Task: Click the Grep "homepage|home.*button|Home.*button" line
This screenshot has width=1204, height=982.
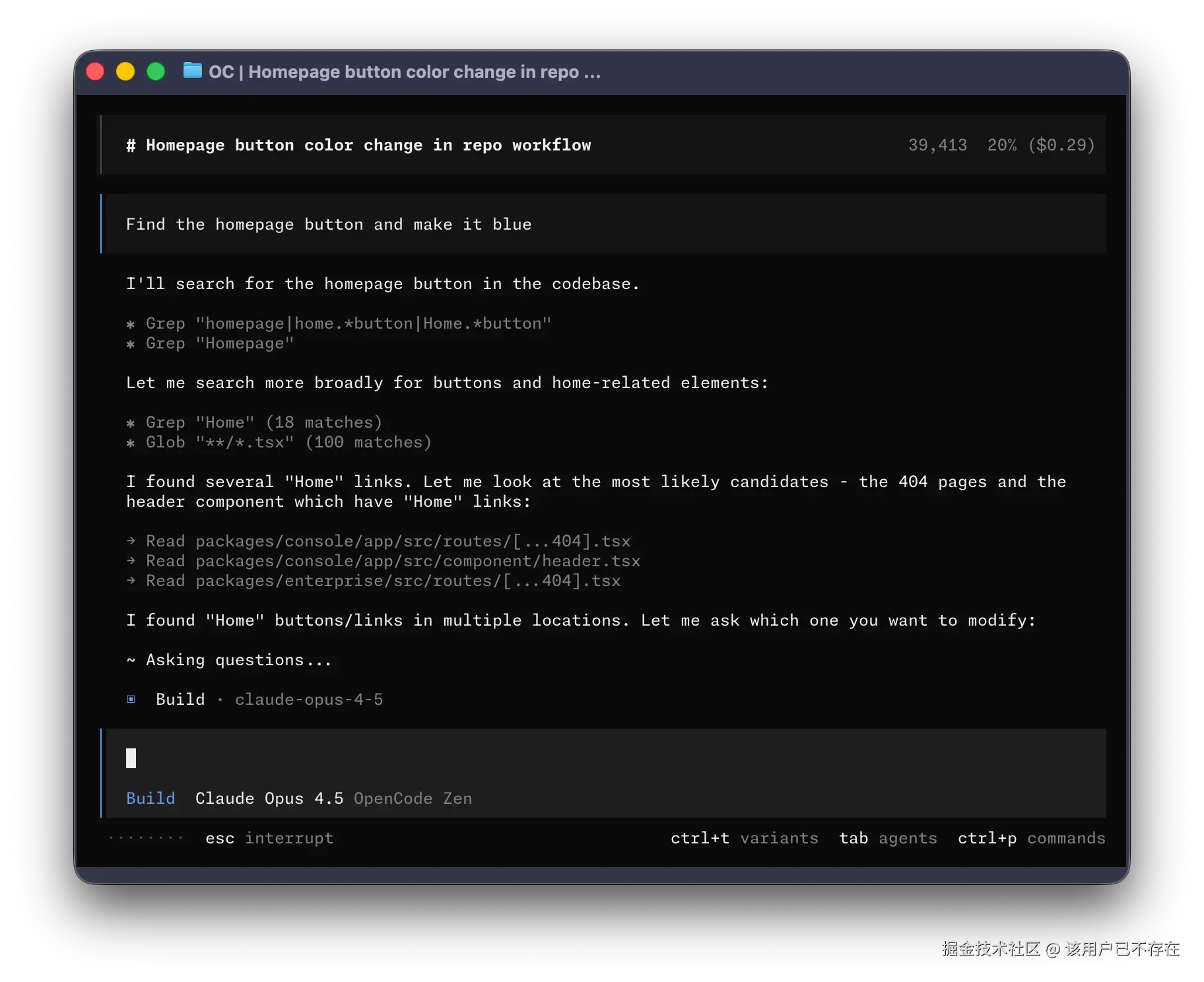Action: pyautogui.click(x=339, y=323)
